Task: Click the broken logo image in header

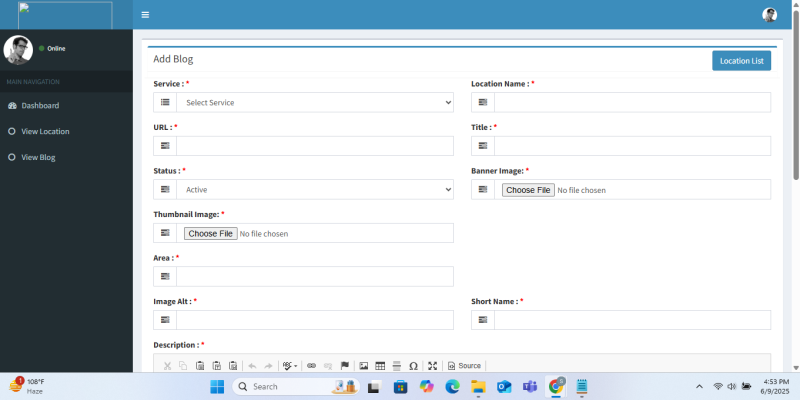Action: click(x=65, y=15)
